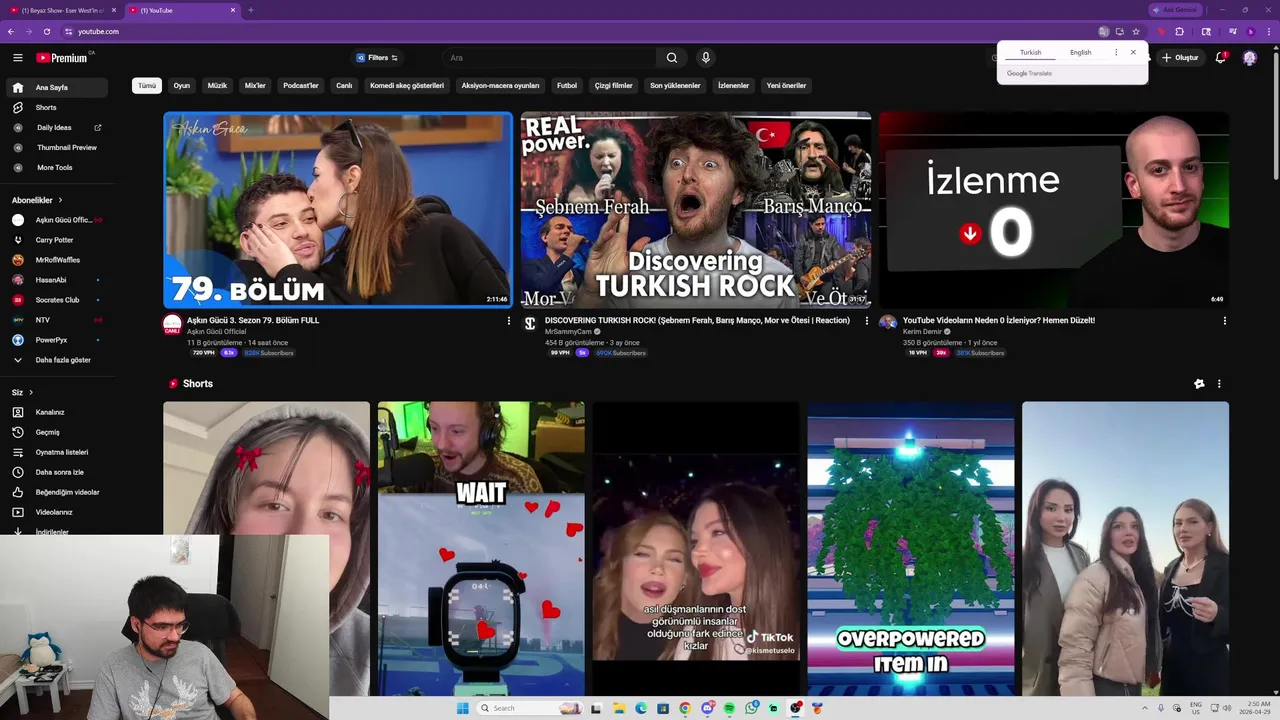Image resolution: width=1280 pixels, height=720 pixels.
Task: Expand the Siz section chevron
Action: (31, 392)
